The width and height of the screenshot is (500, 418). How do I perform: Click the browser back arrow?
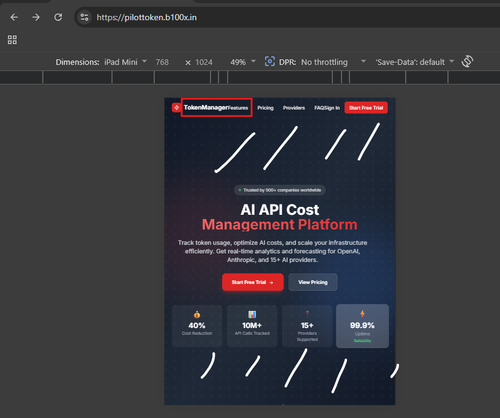pos(14,17)
